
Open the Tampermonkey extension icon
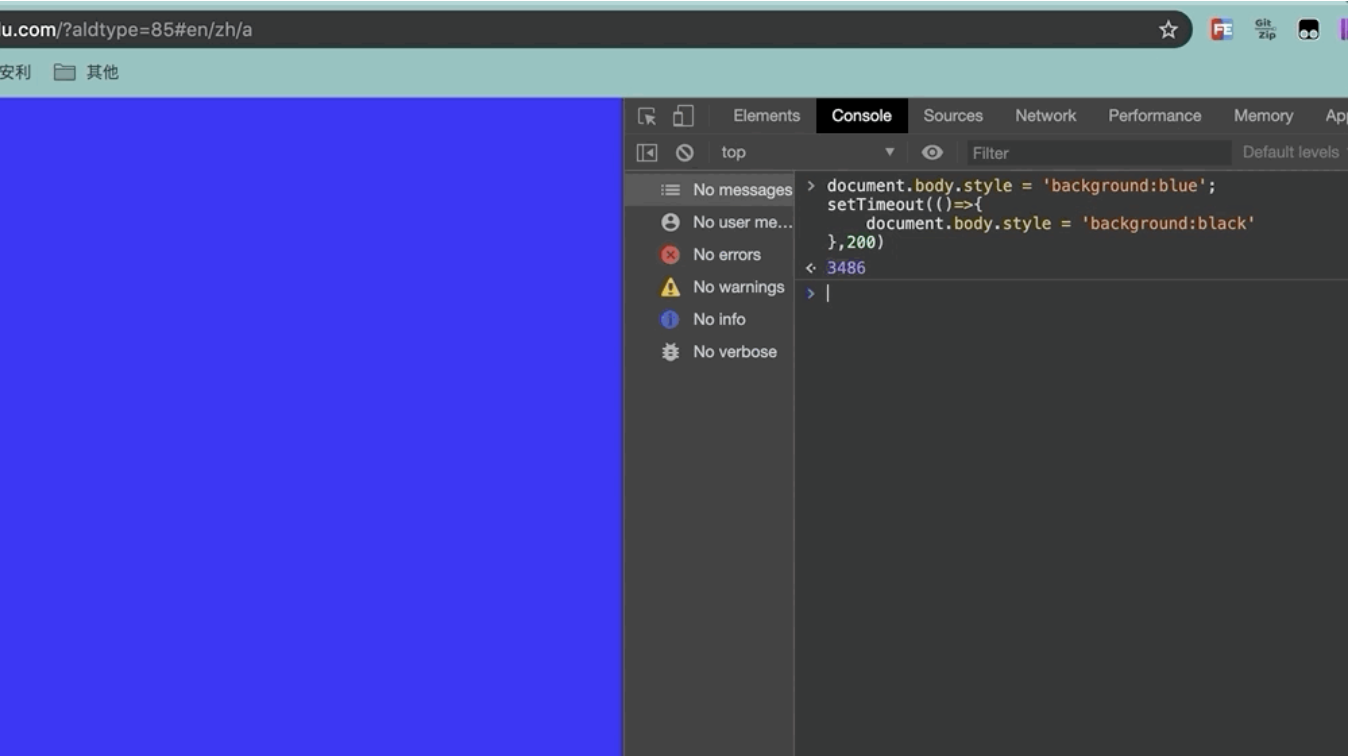click(1309, 30)
